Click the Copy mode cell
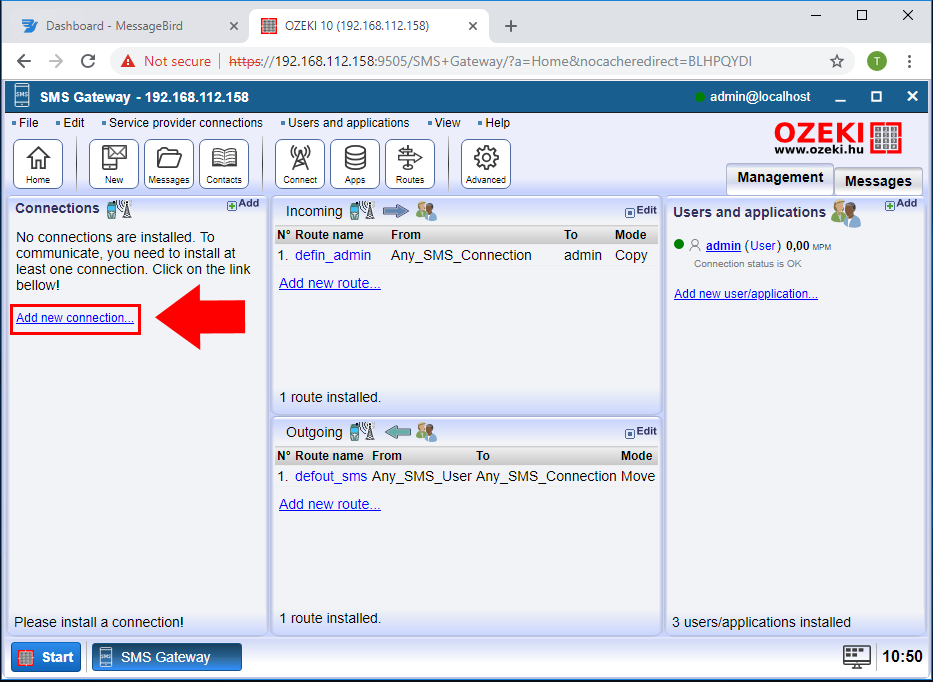This screenshot has height=682, width=933. 631,255
